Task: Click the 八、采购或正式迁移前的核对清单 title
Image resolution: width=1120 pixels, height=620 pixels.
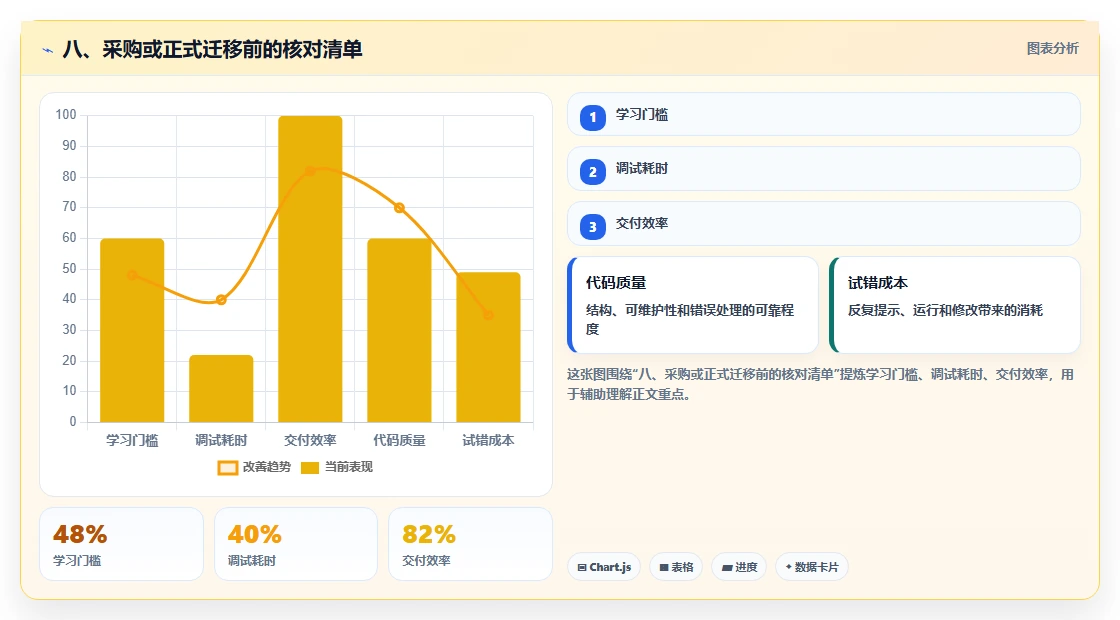Action: coord(213,49)
